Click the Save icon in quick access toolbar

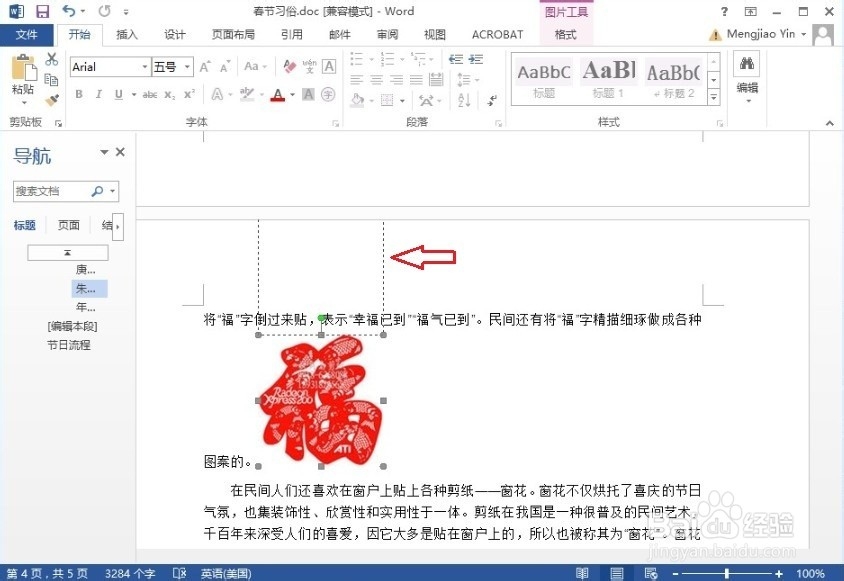point(42,11)
